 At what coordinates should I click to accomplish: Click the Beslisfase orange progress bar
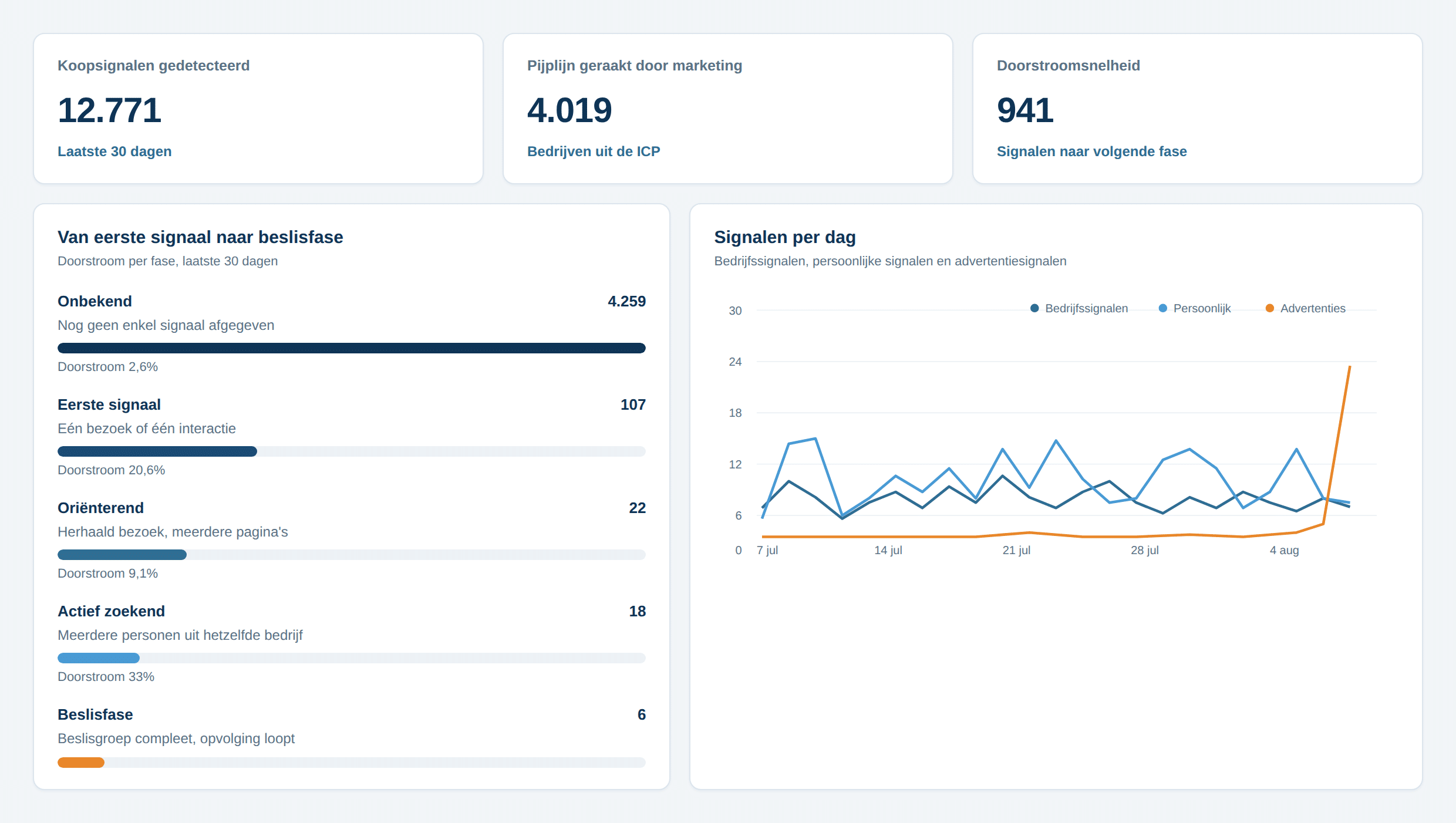81,763
